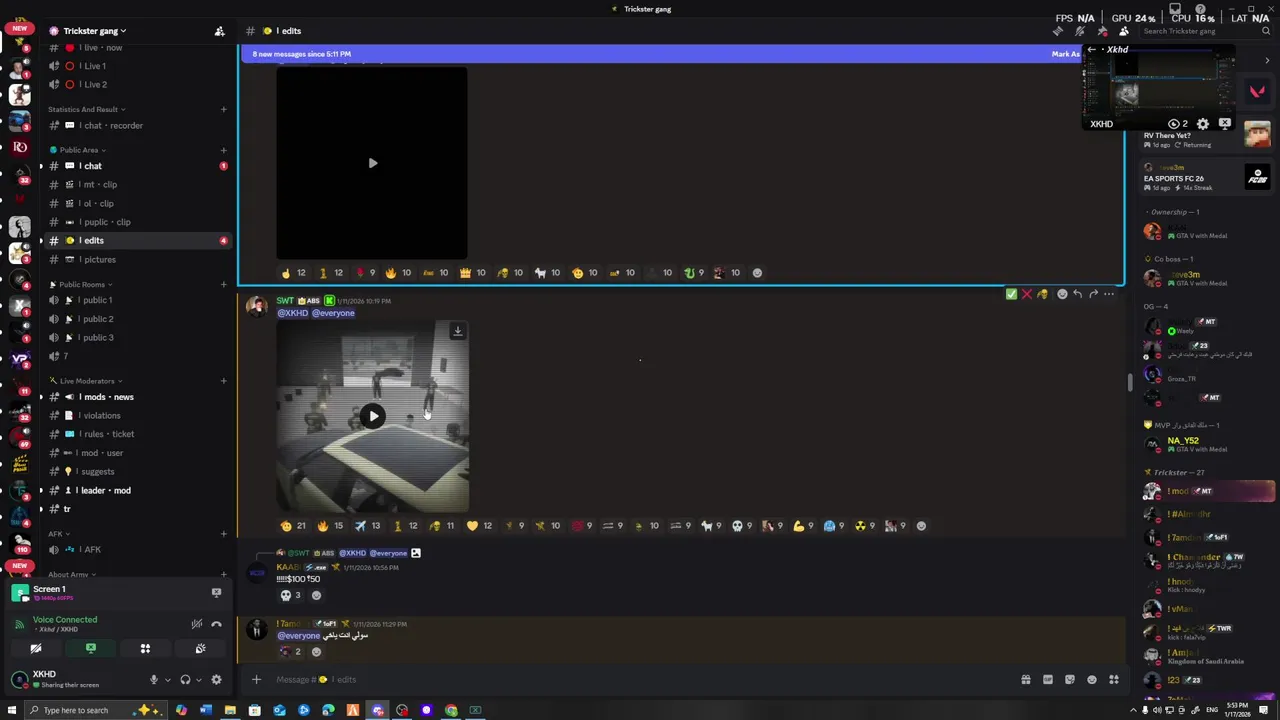Open input device dropdown beside microphone
This screenshot has height=720, width=1280.
(x=167, y=680)
